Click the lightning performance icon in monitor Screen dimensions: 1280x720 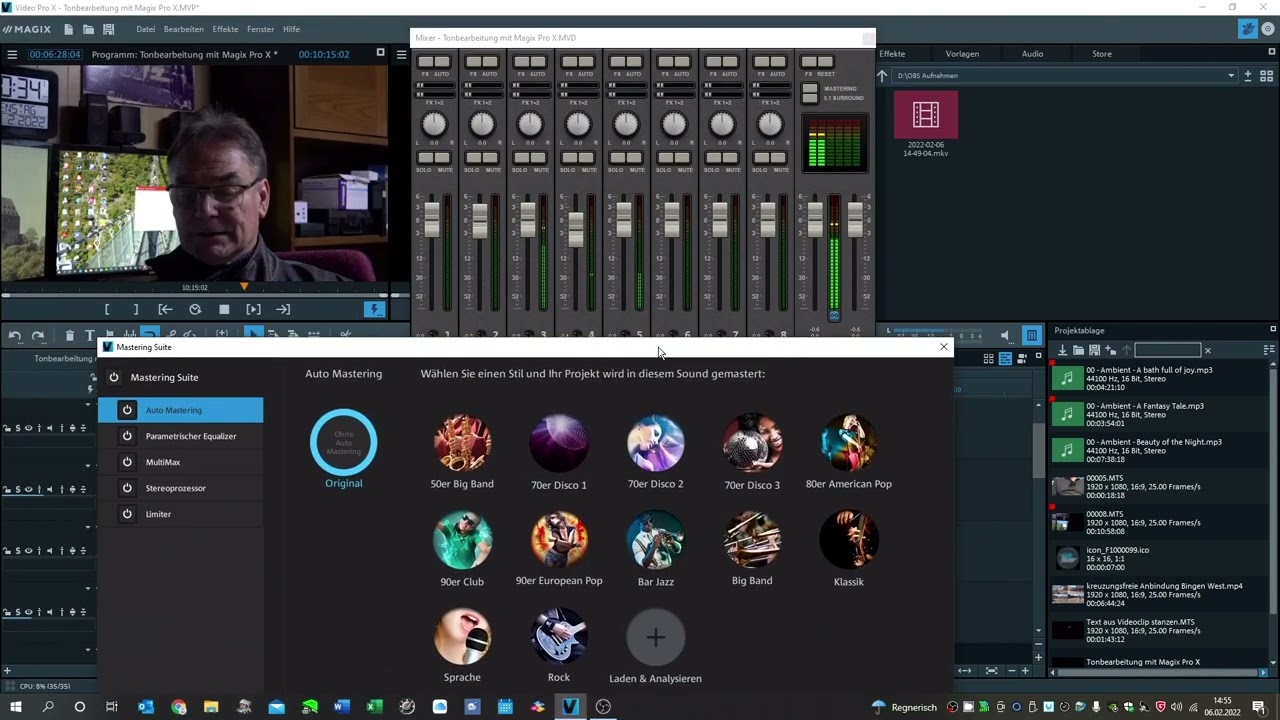[375, 310]
